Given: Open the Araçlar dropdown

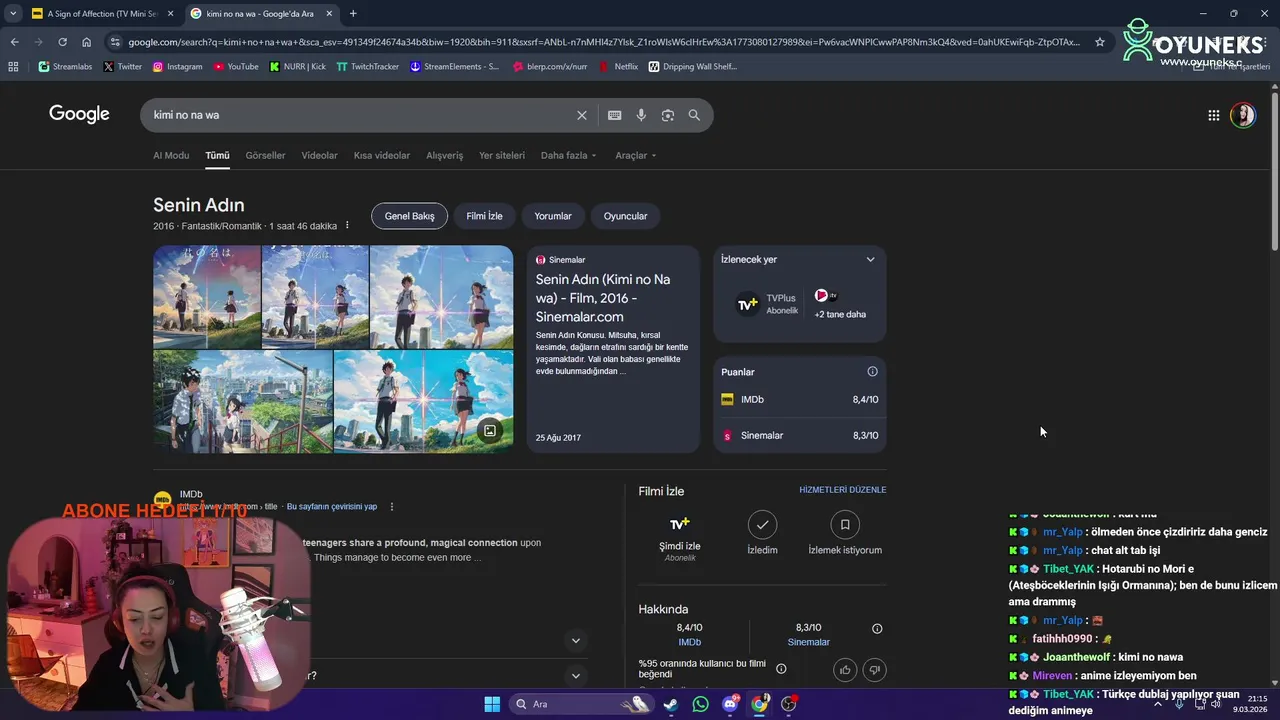Looking at the screenshot, I should [635, 155].
